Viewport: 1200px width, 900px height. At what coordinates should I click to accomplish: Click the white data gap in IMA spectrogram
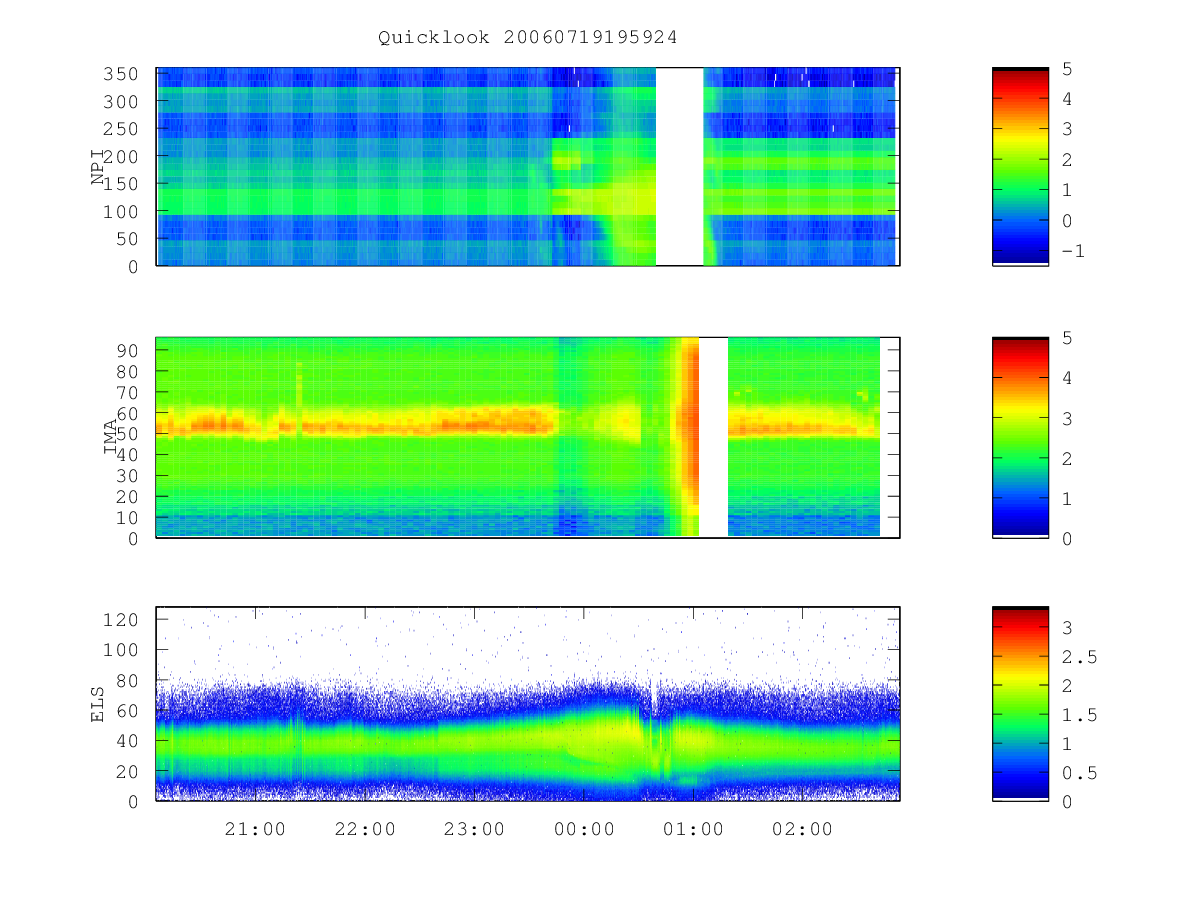tap(713, 438)
